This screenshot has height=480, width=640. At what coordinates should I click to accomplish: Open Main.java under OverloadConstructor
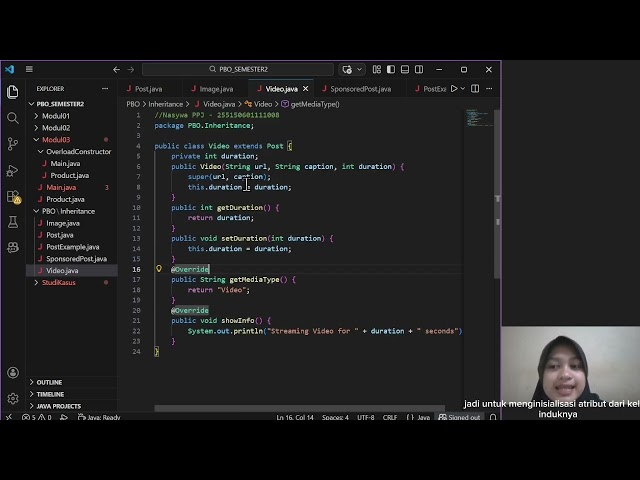point(65,163)
